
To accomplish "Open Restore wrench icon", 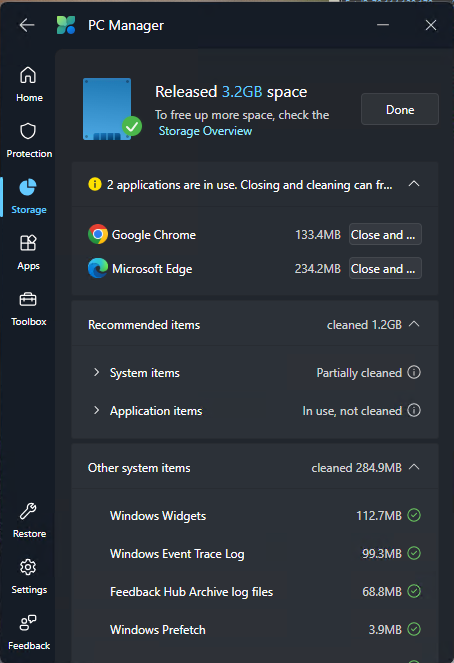I will (28, 520).
